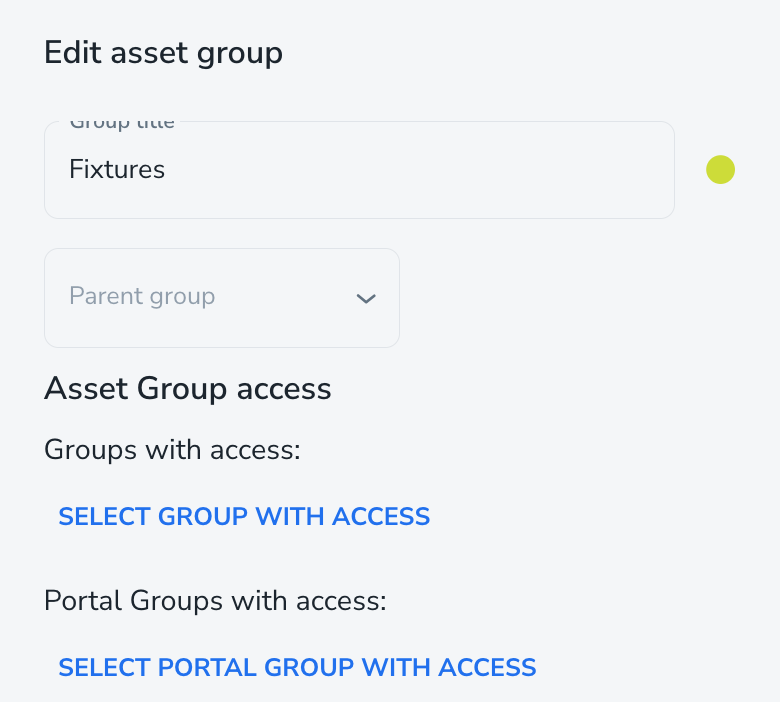Screen dimensions: 780x702
Task: Click the "Asset Group access" heading
Action: click(188, 388)
